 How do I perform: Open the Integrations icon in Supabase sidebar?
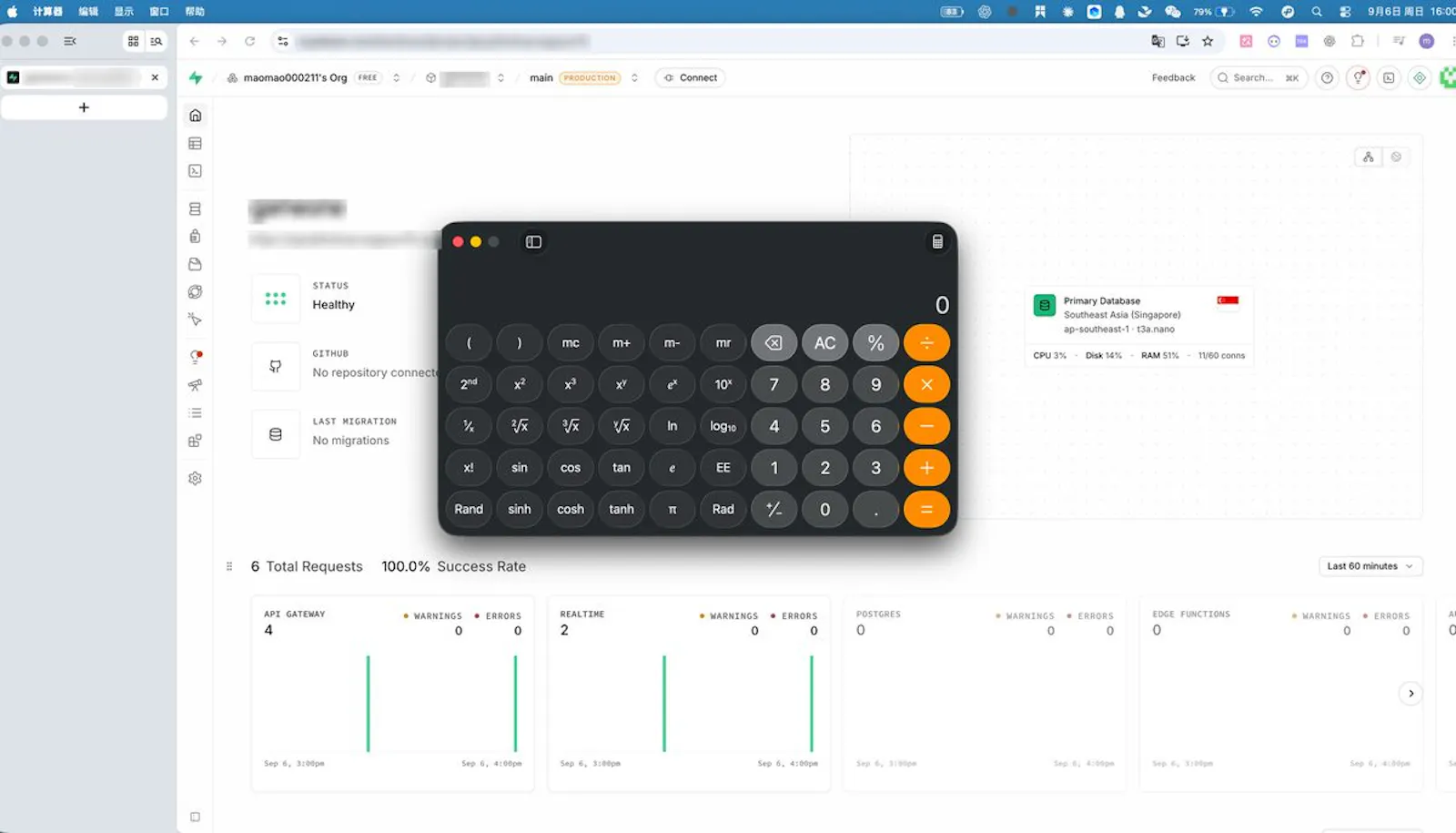[x=195, y=441]
